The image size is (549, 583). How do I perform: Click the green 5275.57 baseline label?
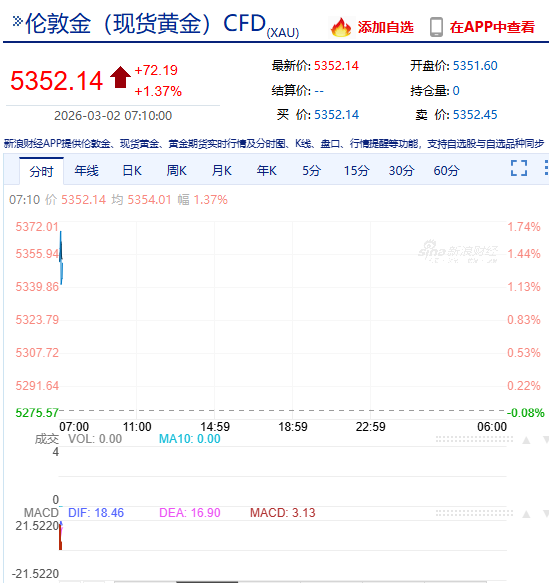coord(37,413)
